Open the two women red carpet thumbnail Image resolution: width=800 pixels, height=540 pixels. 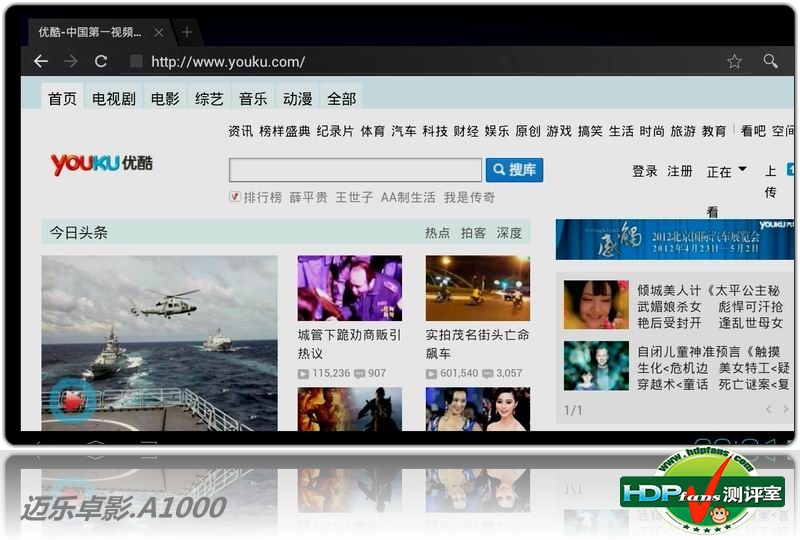[478, 409]
